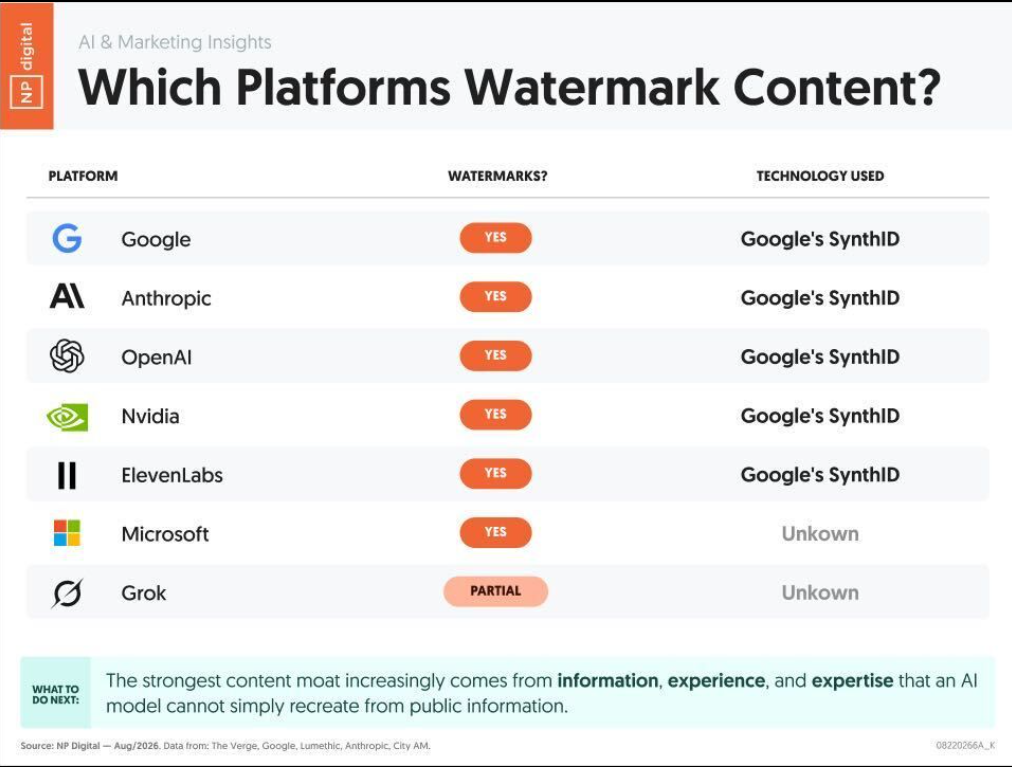Click the Anthropic logo icon
The height and width of the screenshot is (767, 1012).
coord(67,297)
